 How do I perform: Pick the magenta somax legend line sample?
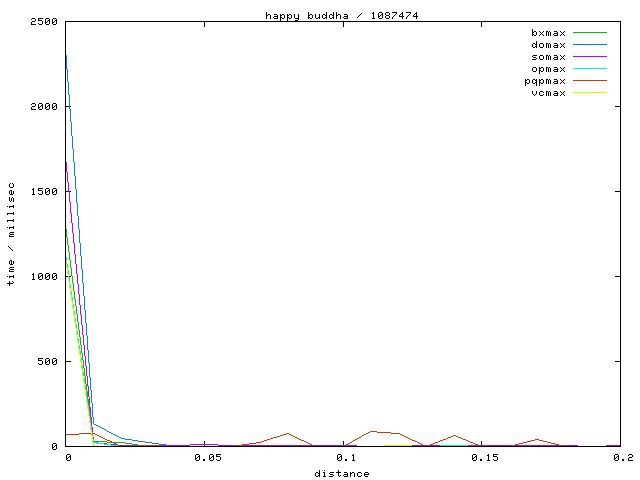pos(590,57)
